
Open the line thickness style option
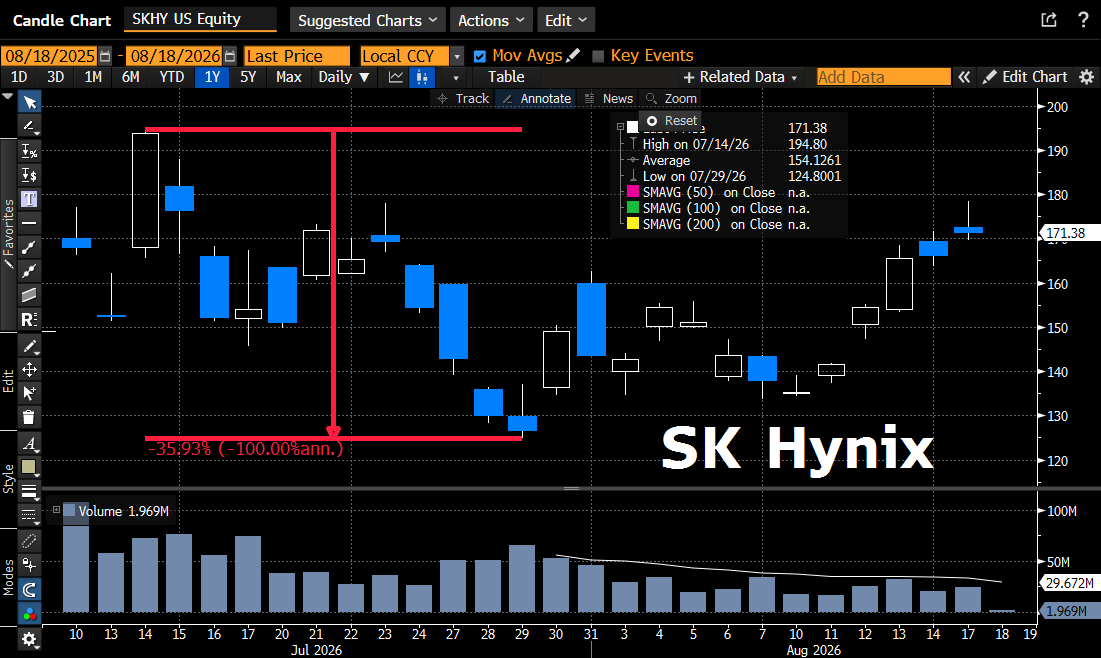coord(29,490)
